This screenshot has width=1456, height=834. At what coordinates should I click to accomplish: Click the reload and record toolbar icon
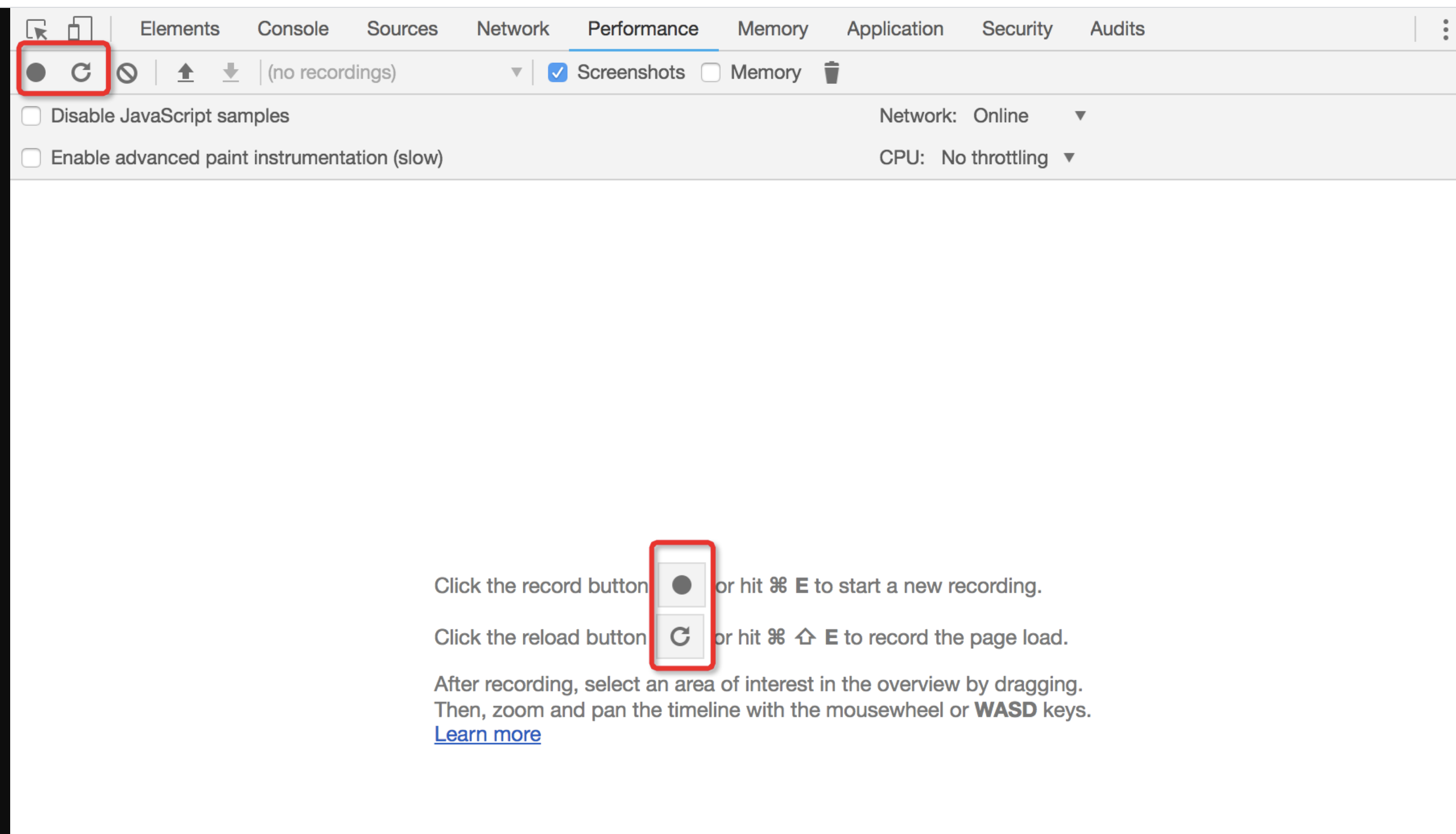pos(81,72)
